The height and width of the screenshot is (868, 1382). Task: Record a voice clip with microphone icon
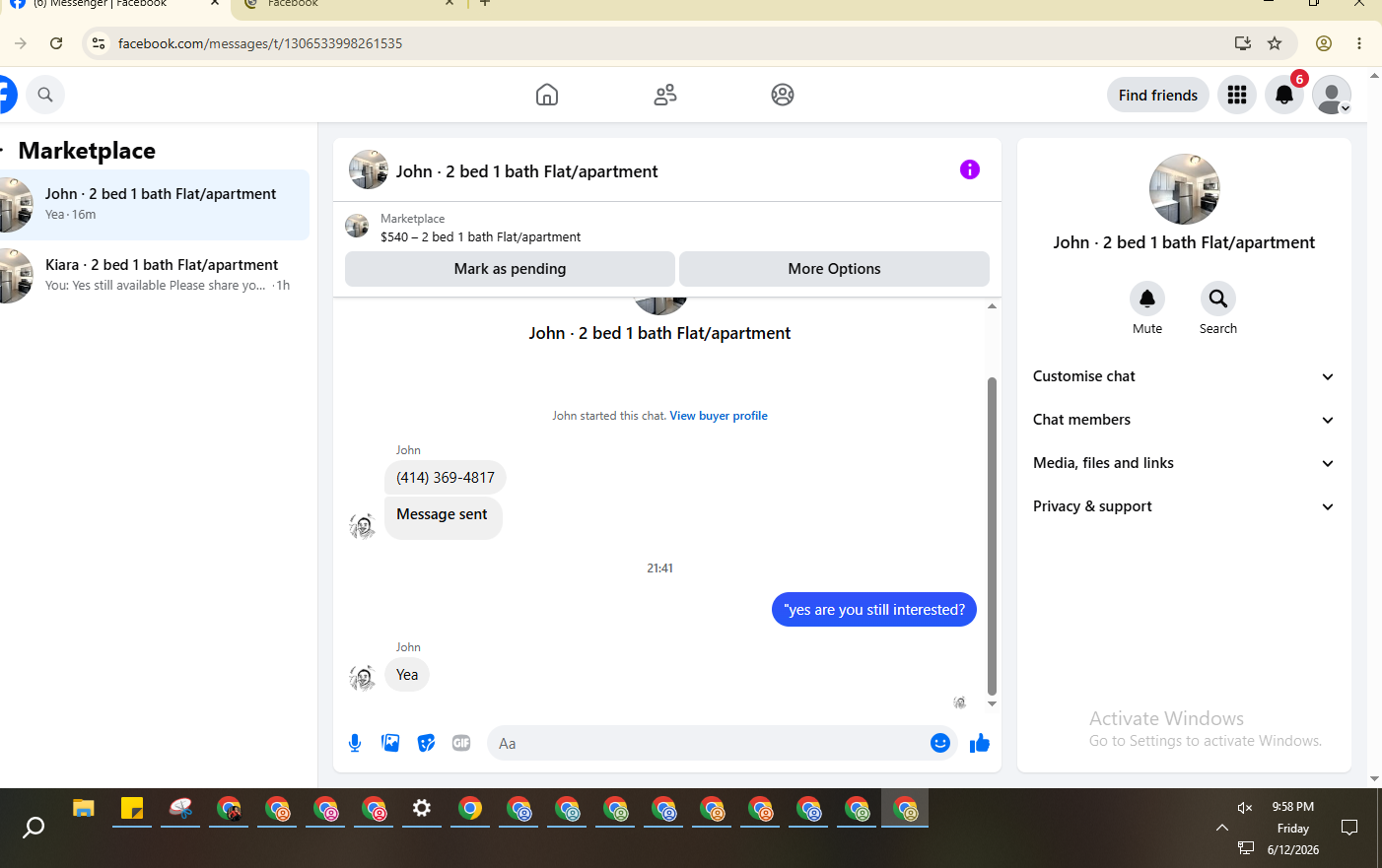(x=355, y=743)
